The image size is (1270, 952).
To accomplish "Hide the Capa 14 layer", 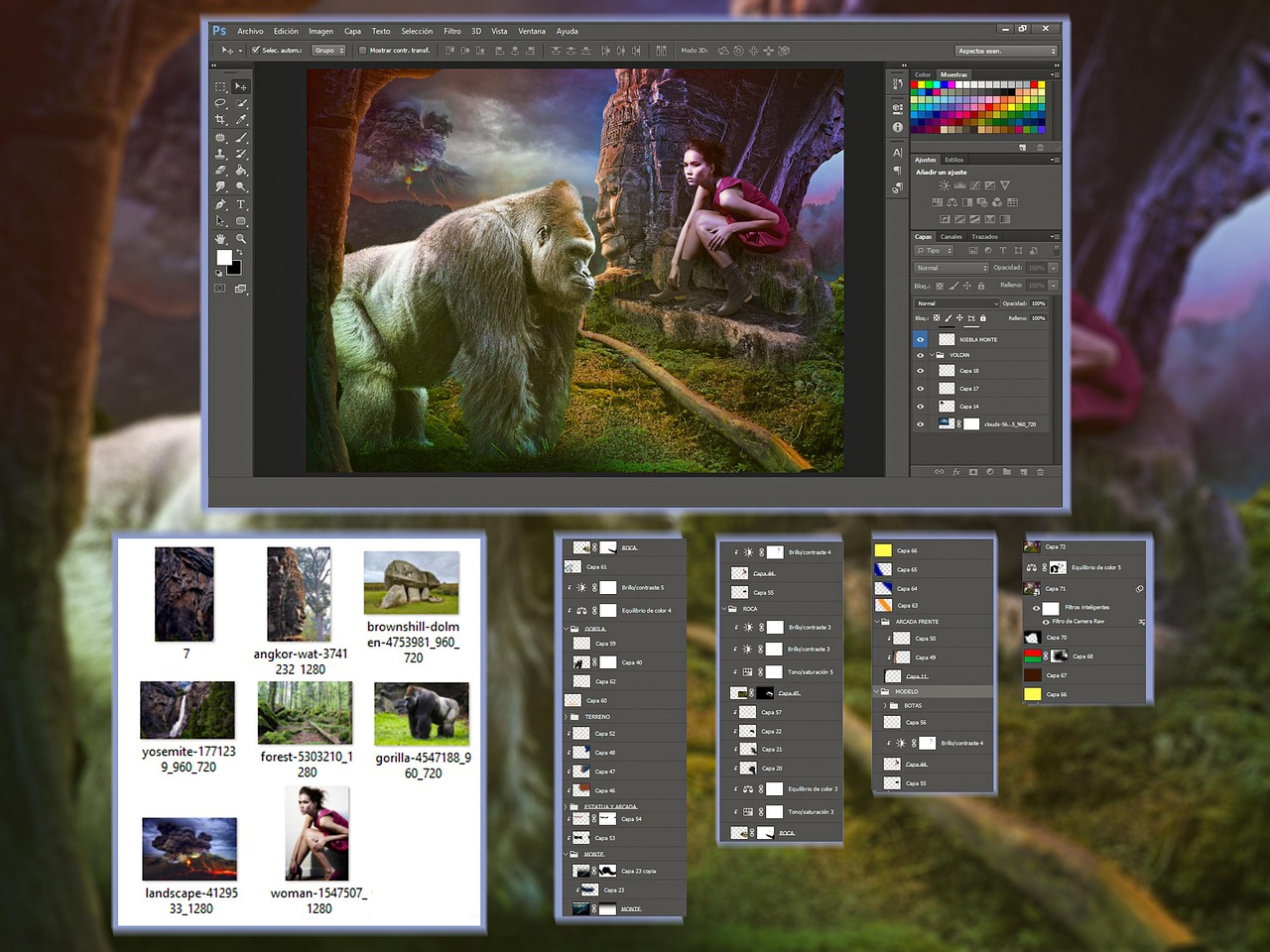I will [920, 407].
